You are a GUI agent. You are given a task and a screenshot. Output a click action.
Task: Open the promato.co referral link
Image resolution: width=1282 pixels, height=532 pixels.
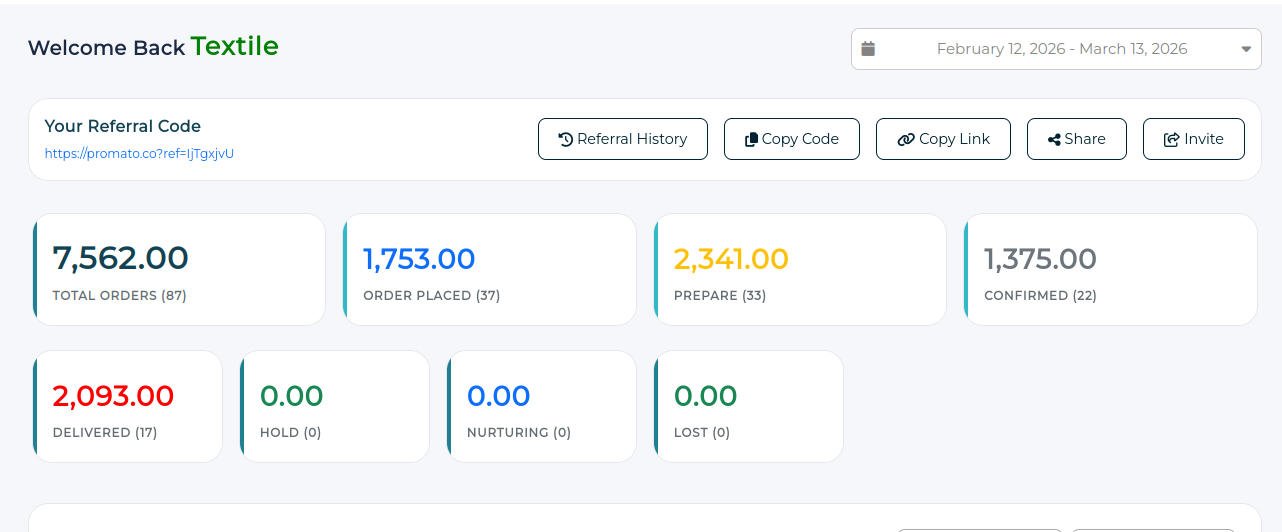point(139,154)
